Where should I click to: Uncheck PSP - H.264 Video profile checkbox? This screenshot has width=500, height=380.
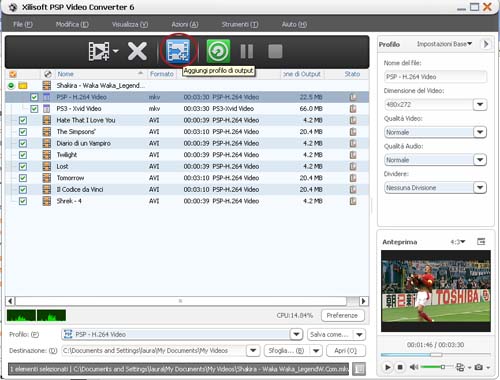tap(34, 97)
